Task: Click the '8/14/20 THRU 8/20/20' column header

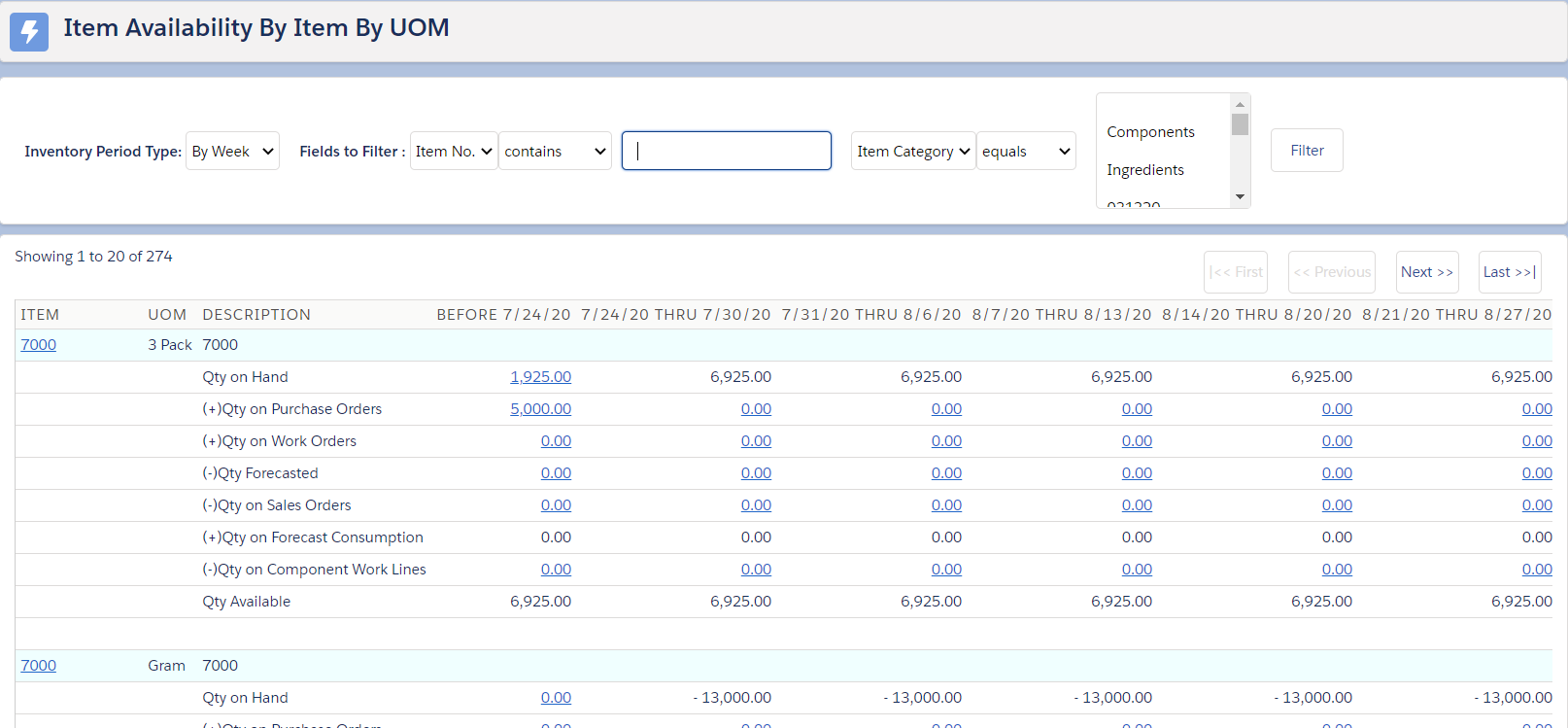Action: tap(1257, 315)
